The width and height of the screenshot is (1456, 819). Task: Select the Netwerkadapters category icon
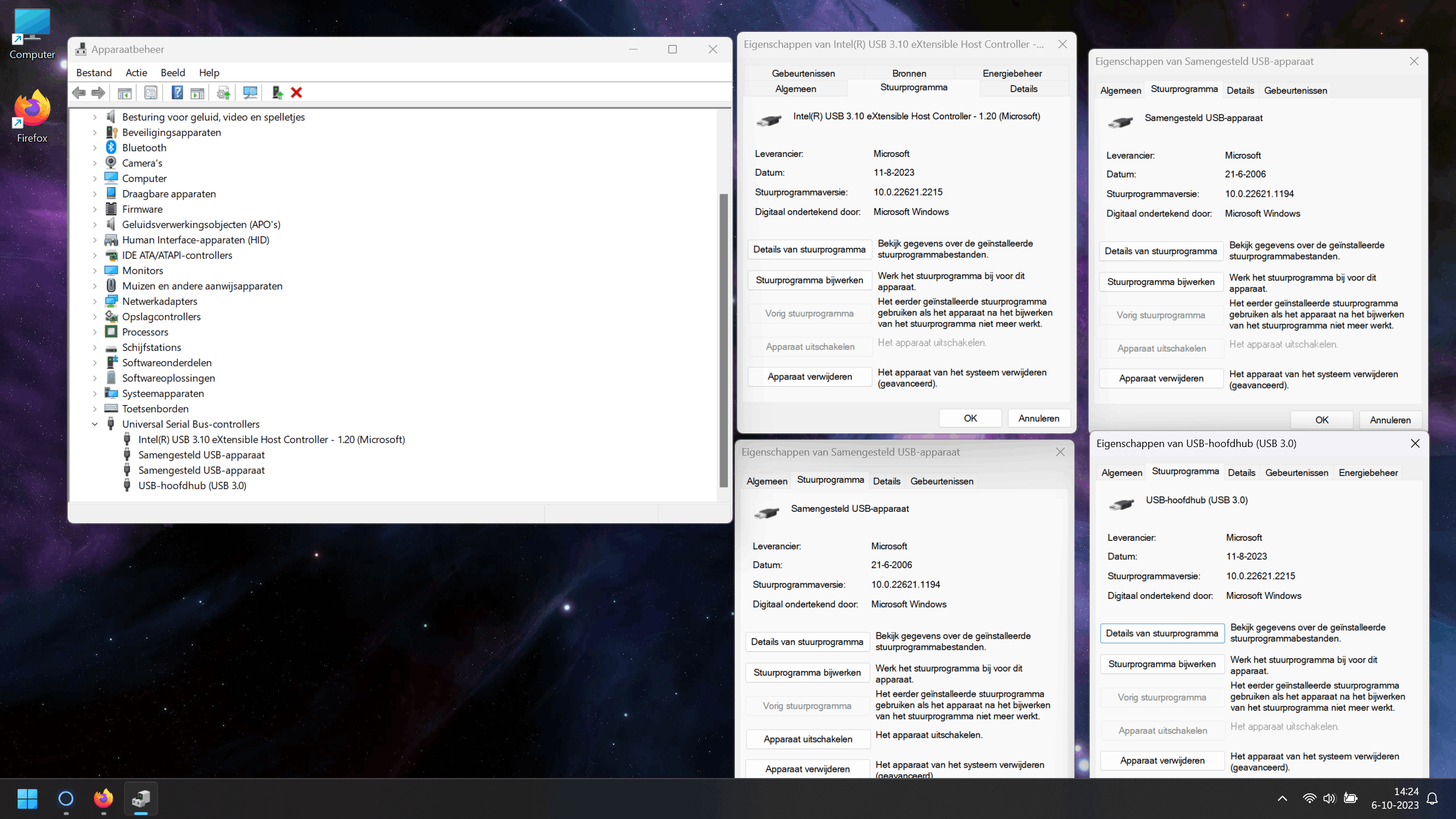[x=111, y=301]
